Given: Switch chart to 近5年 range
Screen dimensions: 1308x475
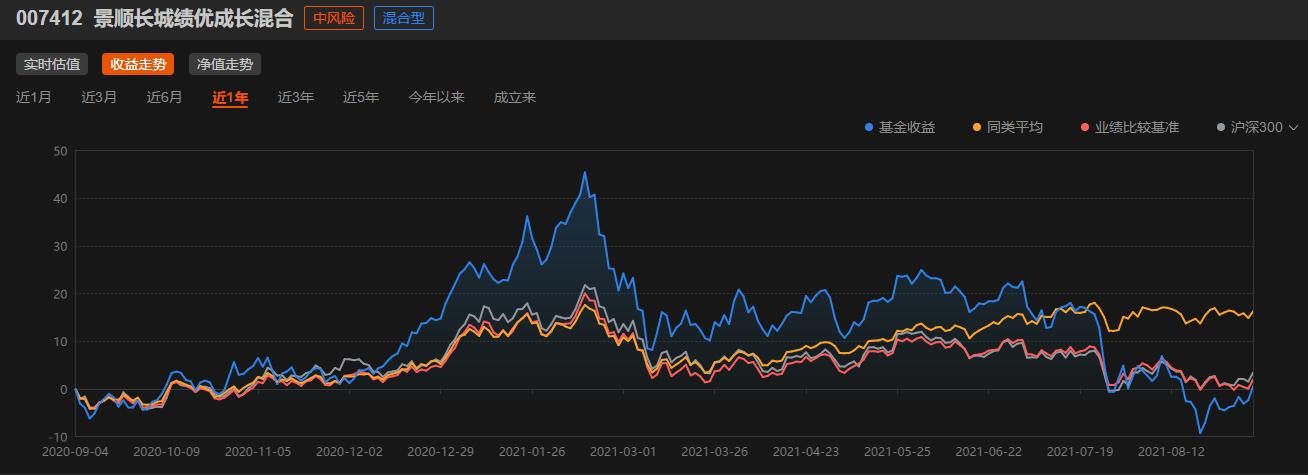Looking at the screenshot, I should tap(361, 97).
